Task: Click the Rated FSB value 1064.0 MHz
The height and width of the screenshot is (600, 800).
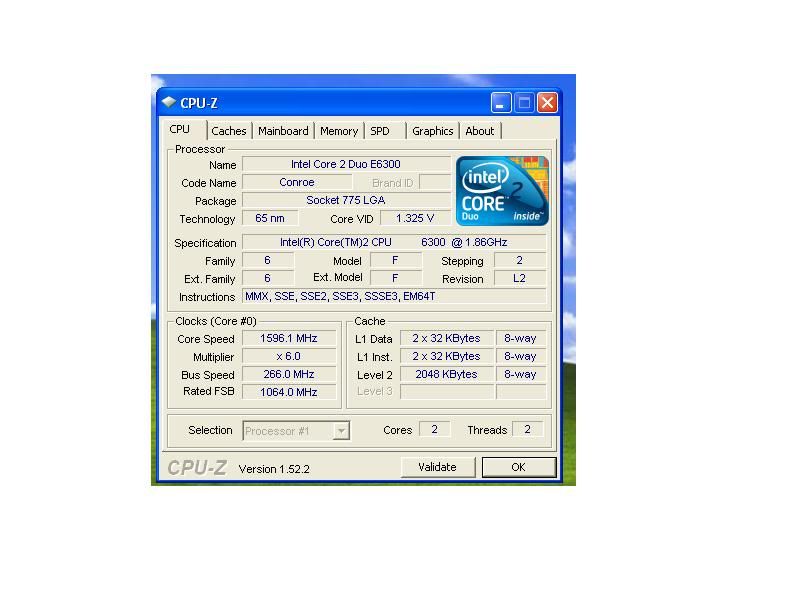Action: [x=289, y=392]
